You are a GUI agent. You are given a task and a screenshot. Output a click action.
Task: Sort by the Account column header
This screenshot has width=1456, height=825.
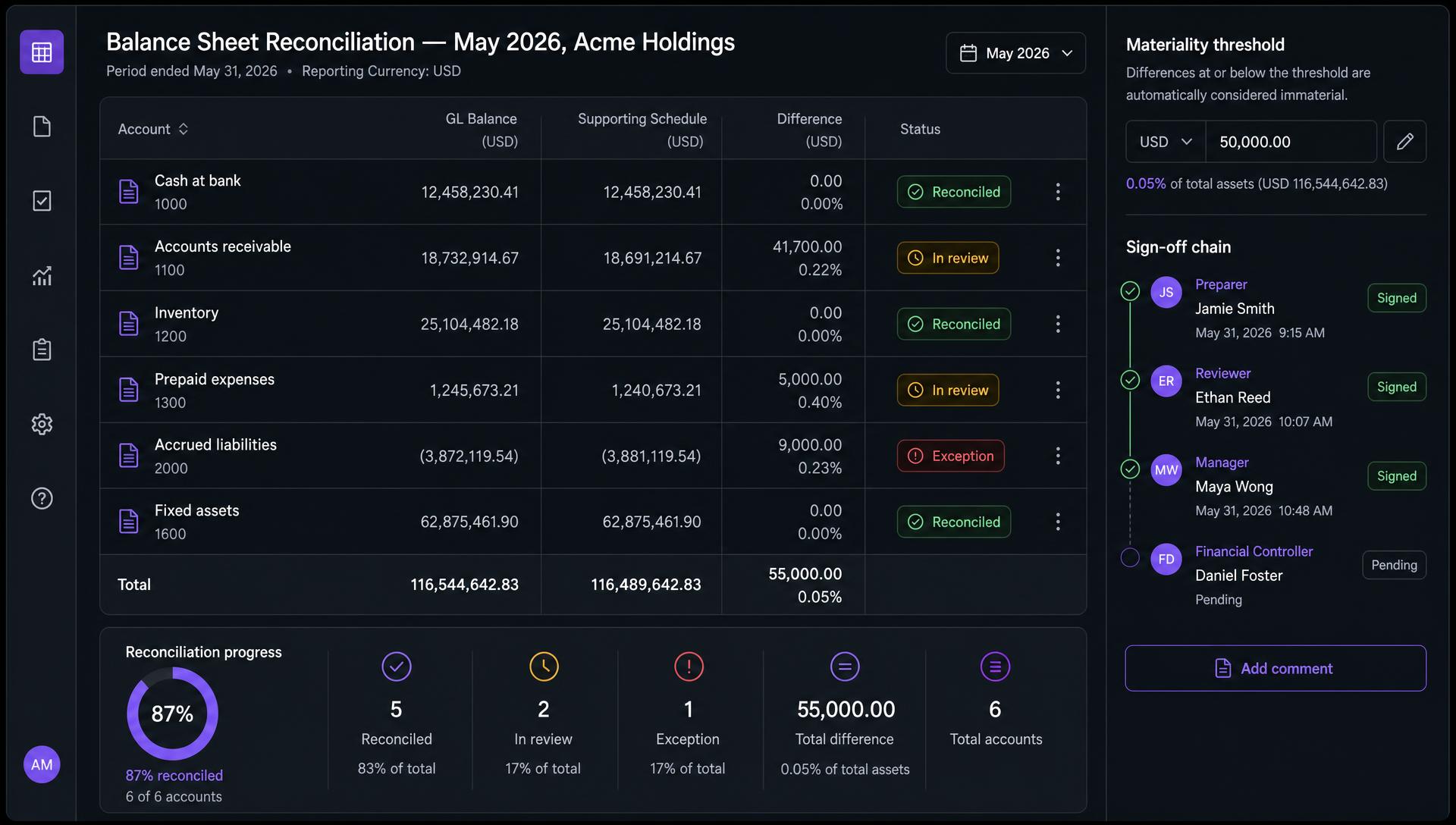152,129
